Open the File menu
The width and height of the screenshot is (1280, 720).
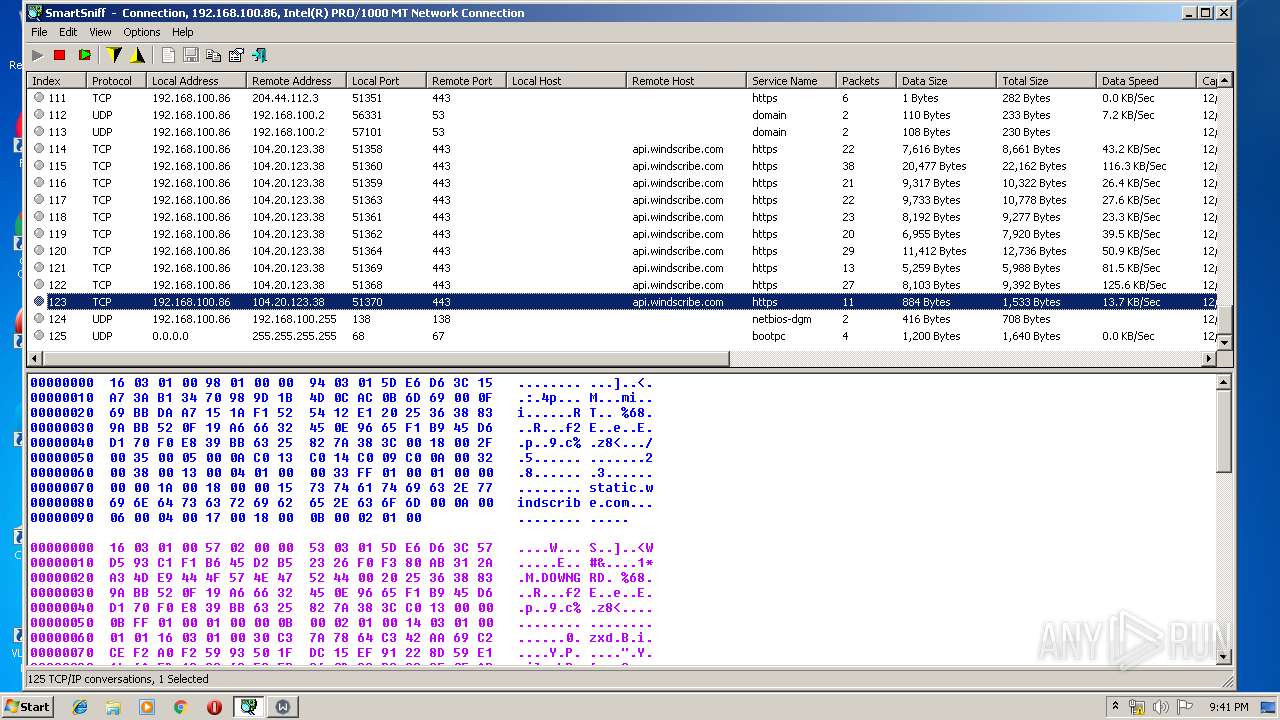pyautogui.click(x=39, y=32)
